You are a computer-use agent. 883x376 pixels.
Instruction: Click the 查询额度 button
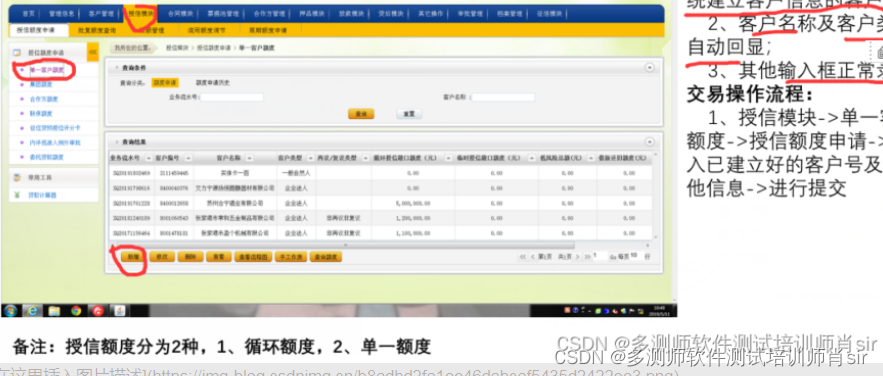pyautogui.click(x=325, y=257)
